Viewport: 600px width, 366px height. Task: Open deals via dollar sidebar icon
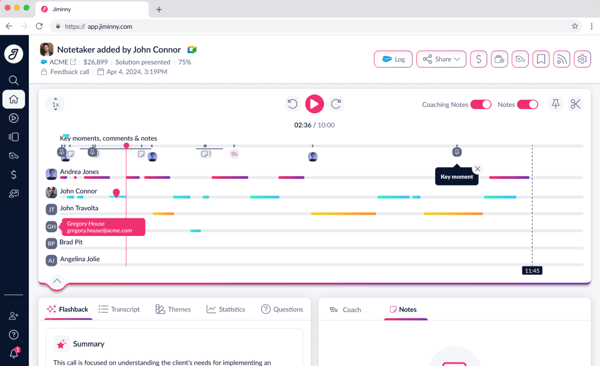tap(13, 175)
